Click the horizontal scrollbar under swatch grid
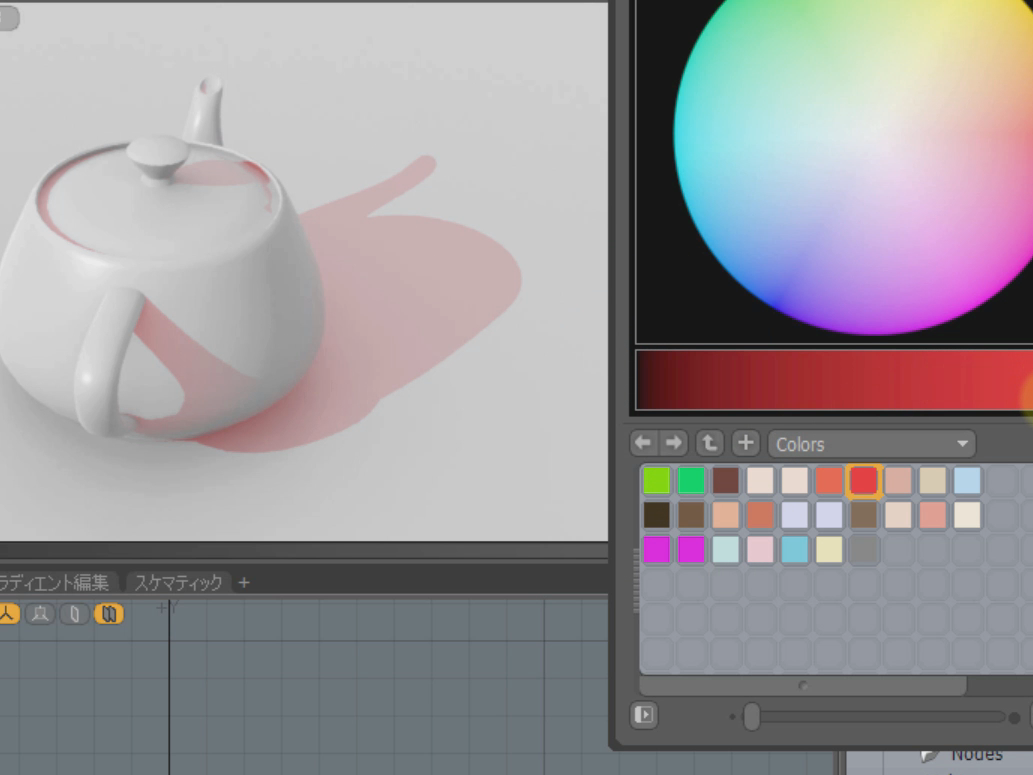This screenshot has height=775, width=1033. [x=802, y=686]
